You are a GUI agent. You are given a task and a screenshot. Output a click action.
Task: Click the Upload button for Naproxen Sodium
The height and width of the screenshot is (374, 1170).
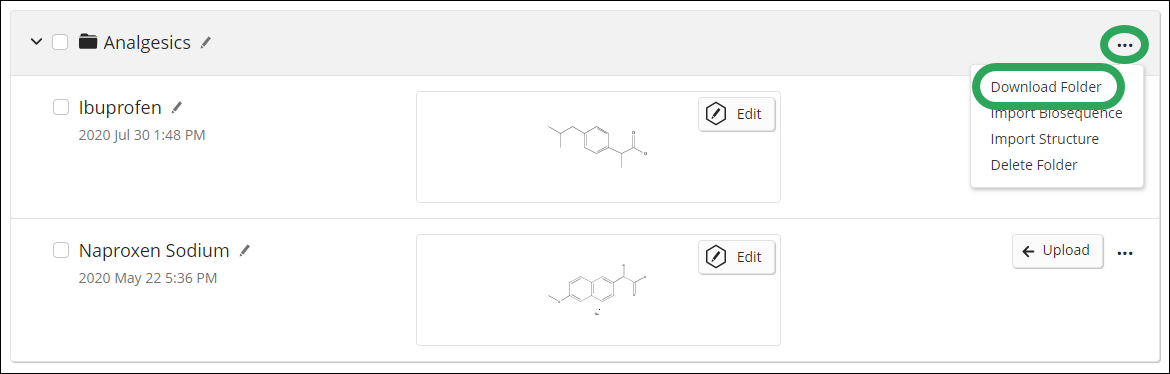tap(1057, 251)
